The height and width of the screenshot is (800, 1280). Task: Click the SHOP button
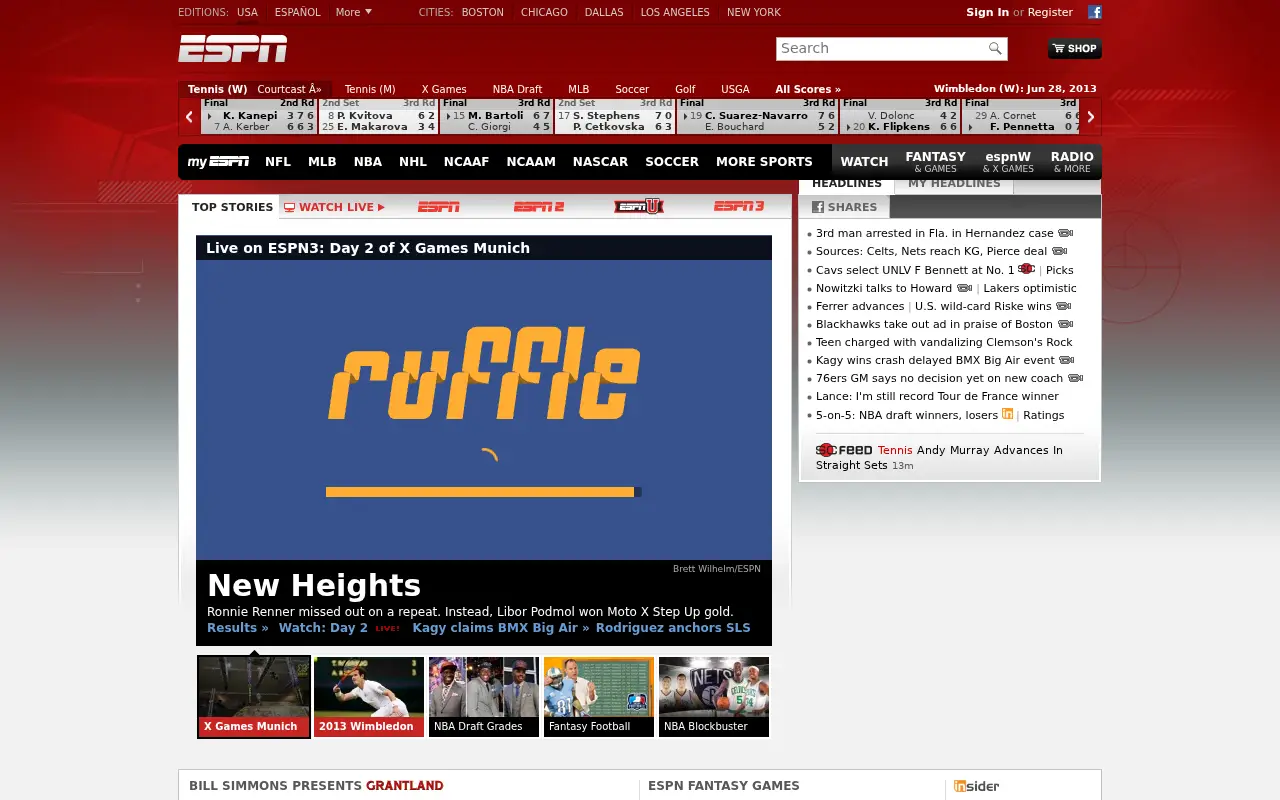coord(1075,48)
